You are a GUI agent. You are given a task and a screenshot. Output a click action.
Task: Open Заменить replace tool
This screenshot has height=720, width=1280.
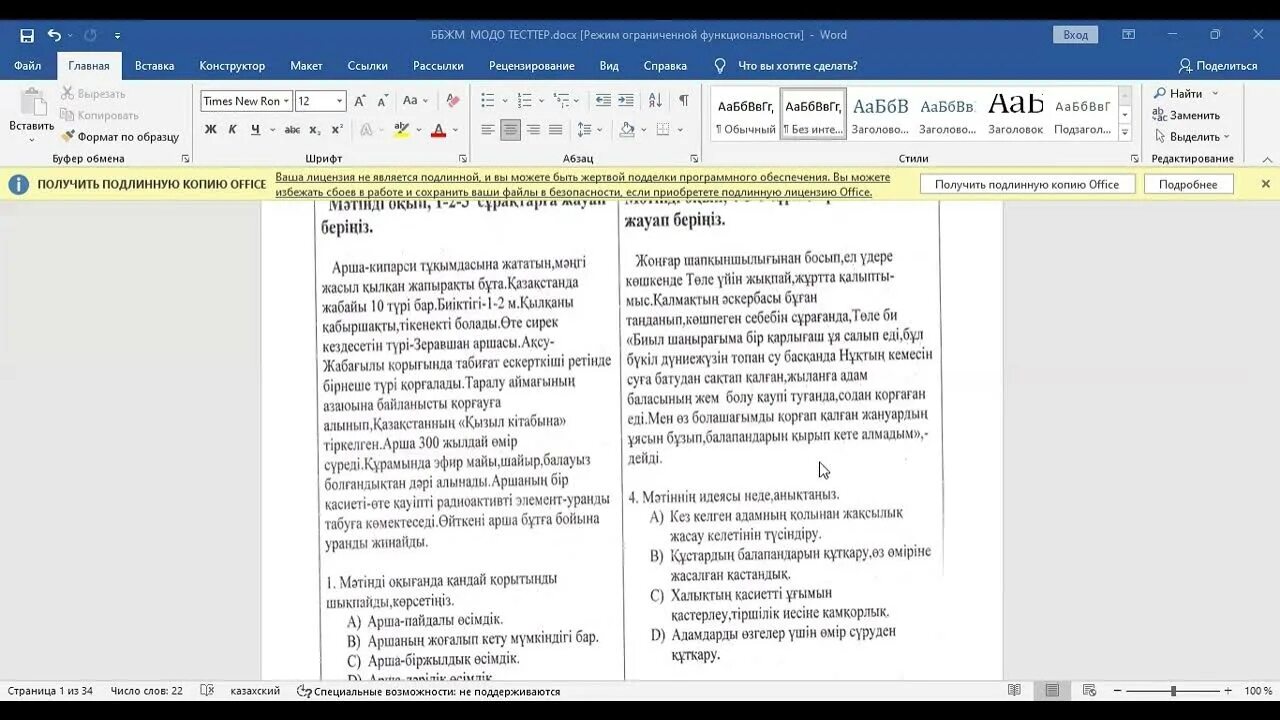(1186, 115)
